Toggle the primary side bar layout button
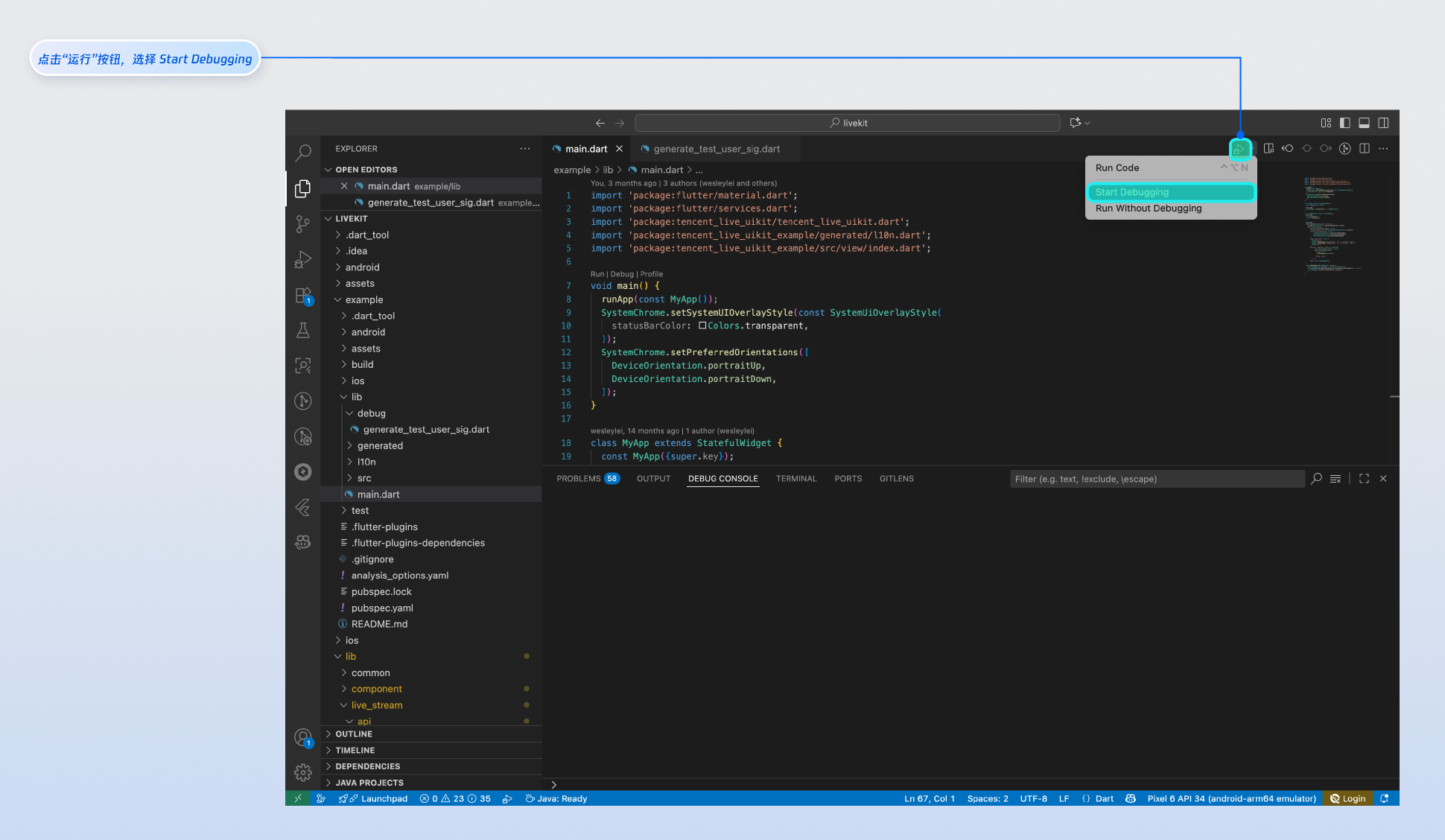The image size is (1445, 840). coord(1344,123)
